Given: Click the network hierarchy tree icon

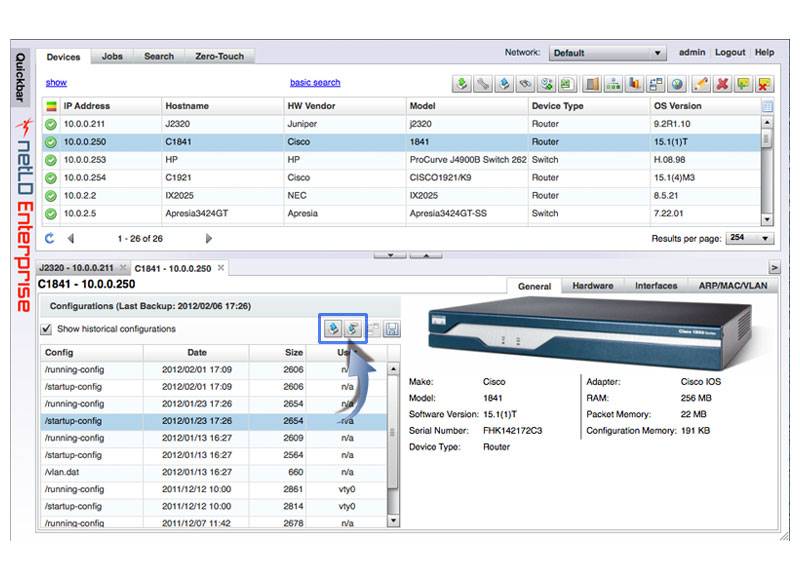Looking at the screenshot, I should click(x=614, y=84).
